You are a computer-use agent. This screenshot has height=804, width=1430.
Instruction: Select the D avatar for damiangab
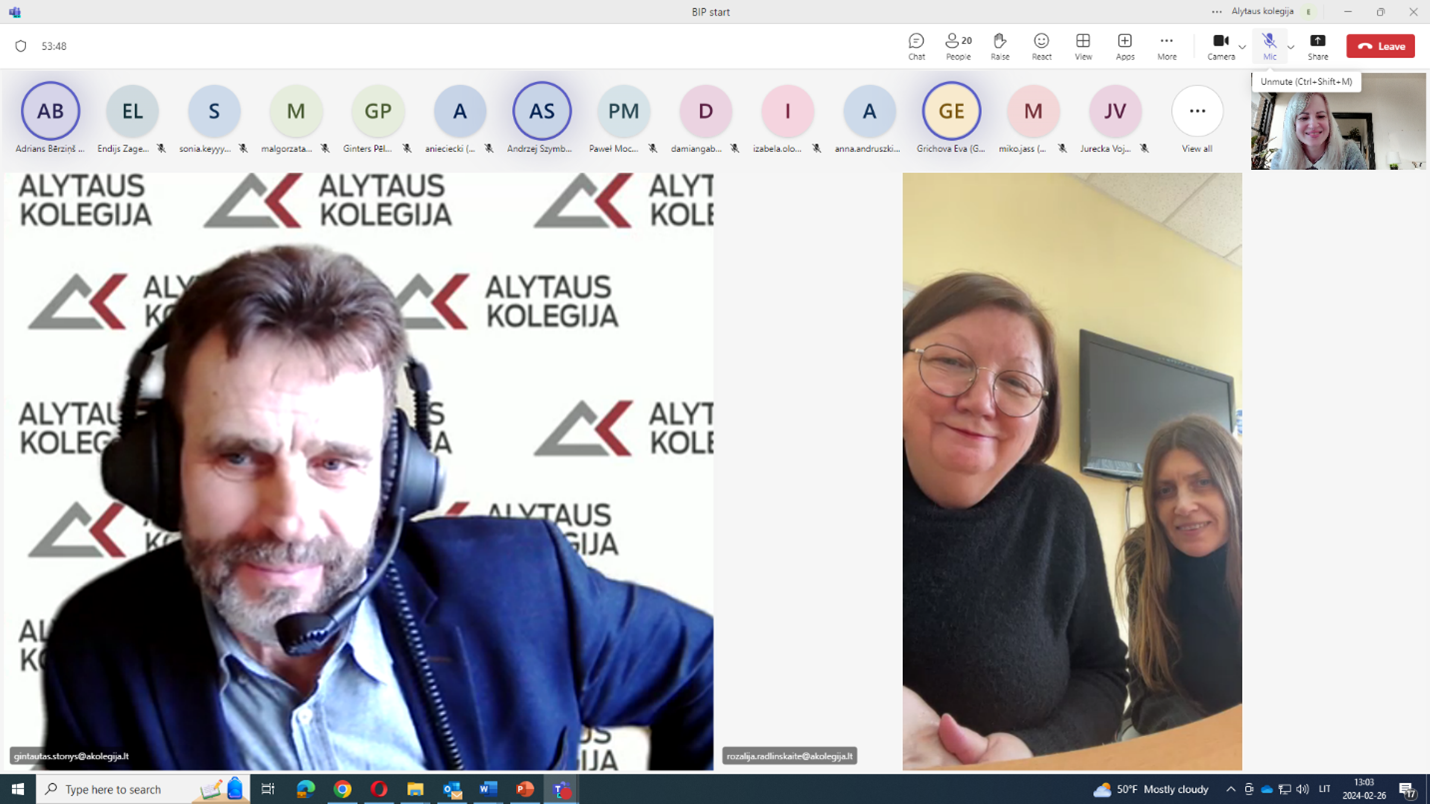click(706, 111)
